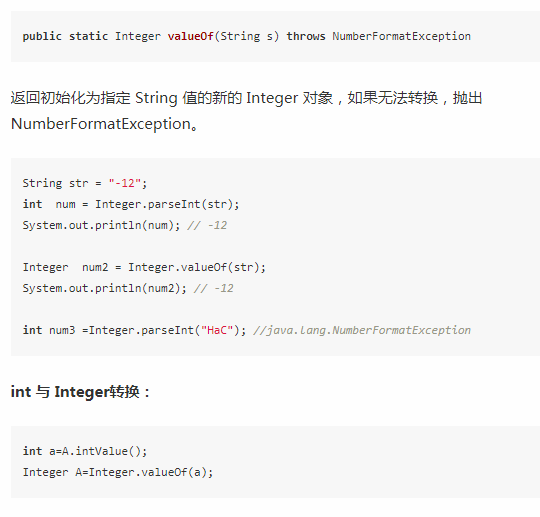Click the NumberFormatException word in the paragraph

coord(101,124)
